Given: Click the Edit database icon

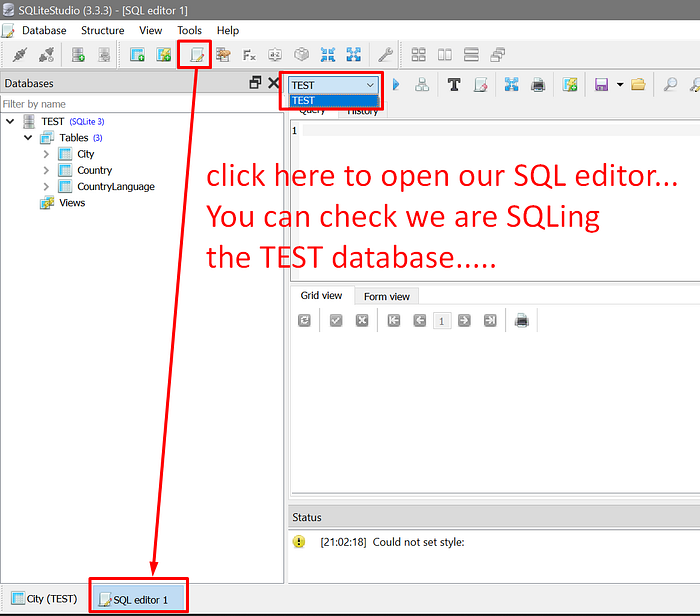Looking at the screenshot, I should [x=104, y=55].
